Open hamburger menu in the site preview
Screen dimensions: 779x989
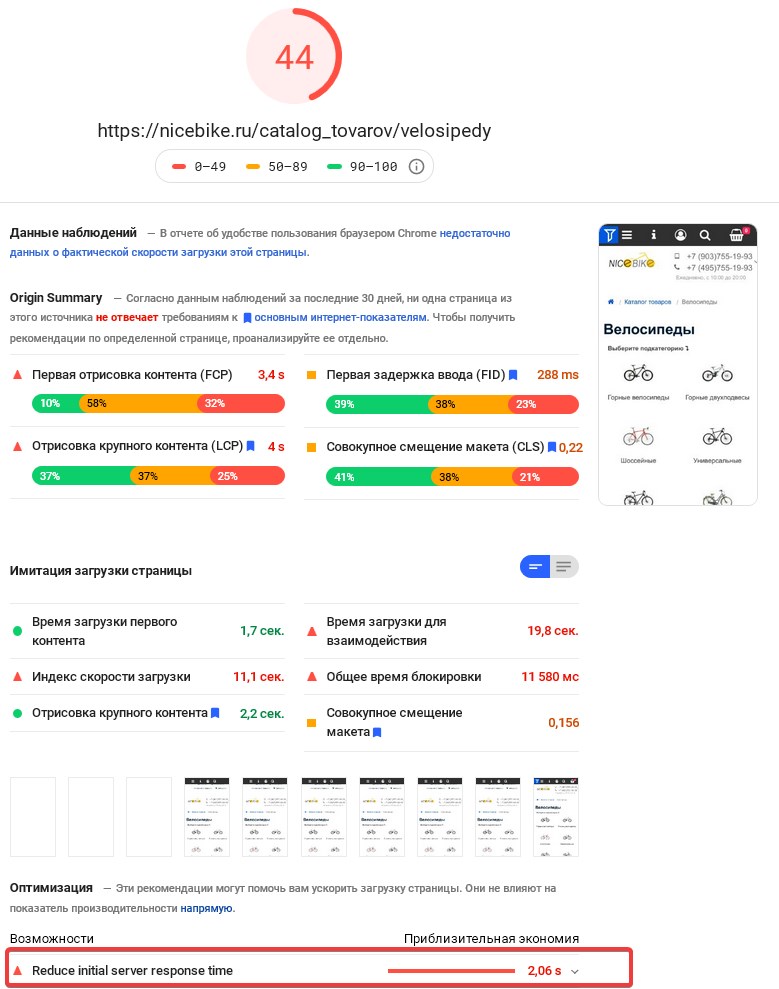[627, 235]
